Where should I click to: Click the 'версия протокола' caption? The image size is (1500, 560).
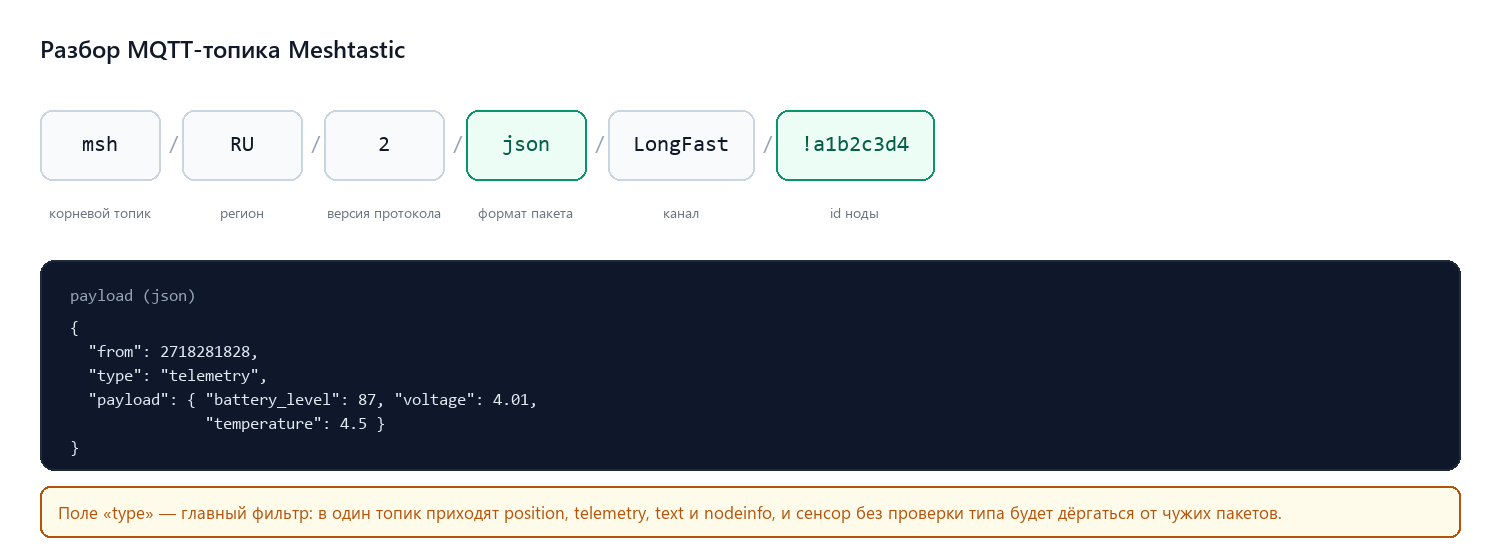(384, 214)
